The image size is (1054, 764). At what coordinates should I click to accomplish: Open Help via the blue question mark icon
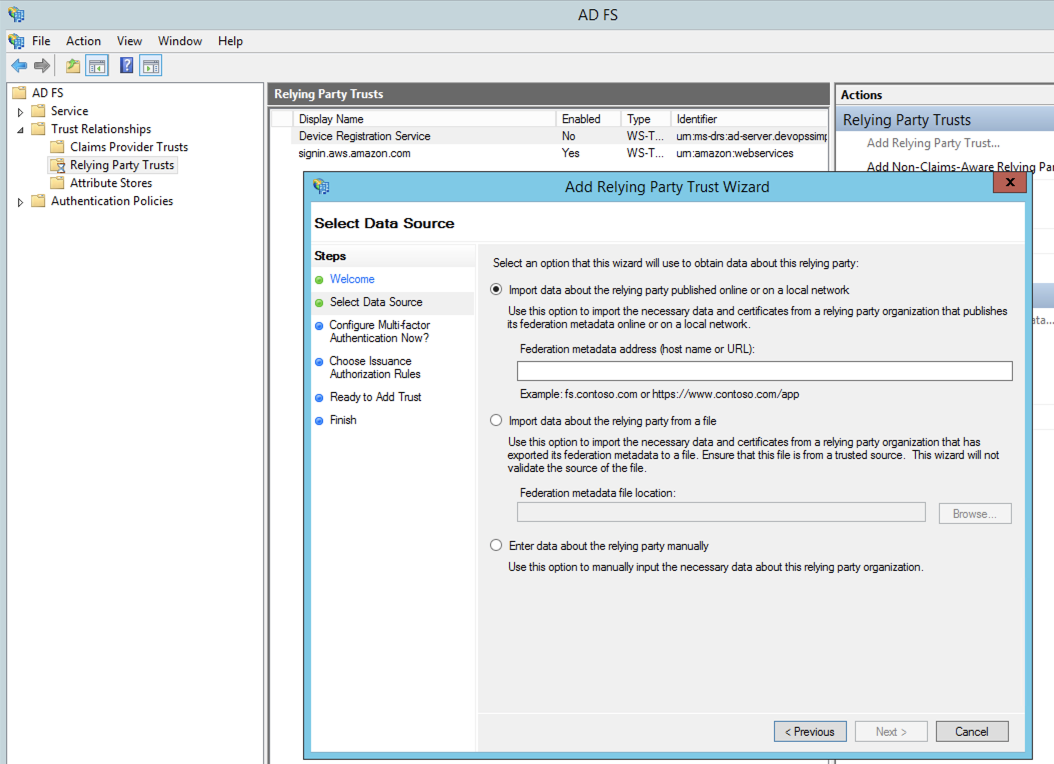click(x=127, y=66)
